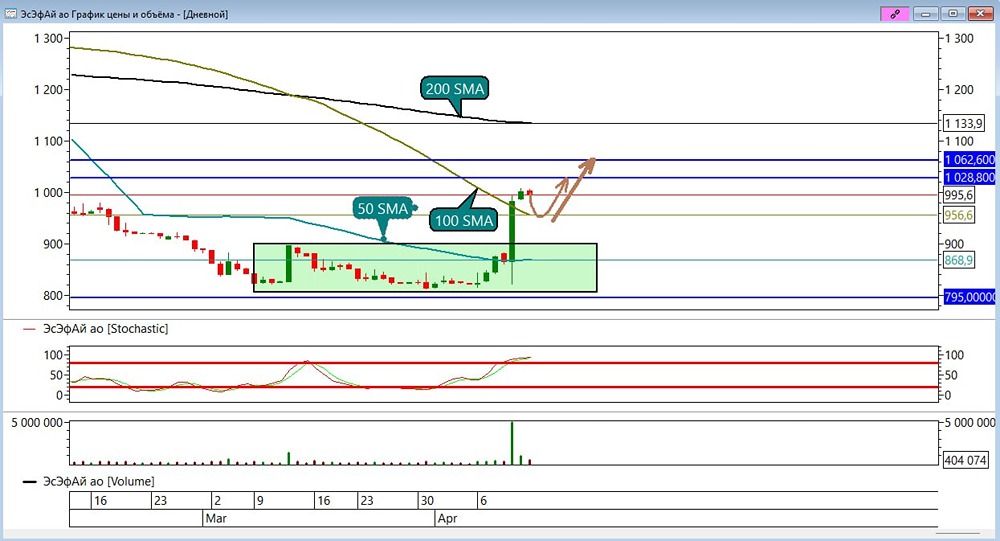The image size is (1000, 541).
Task: Click the Volume indicator legend label
Action: tap(98, 481)
